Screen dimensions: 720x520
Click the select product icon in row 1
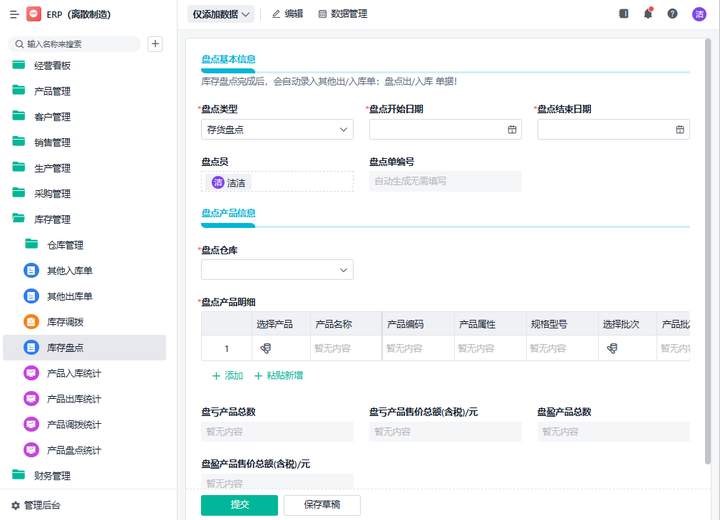(x=267, y=348)
